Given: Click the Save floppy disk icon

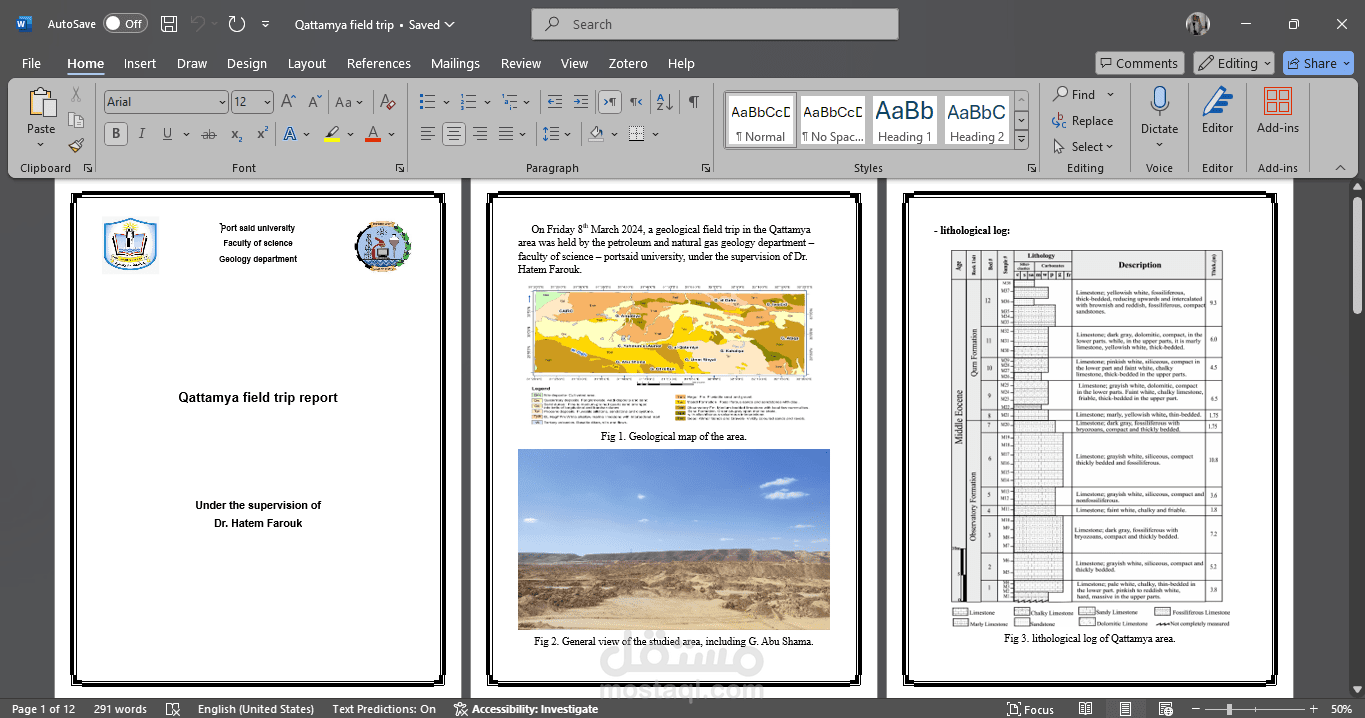Looking at the screenshot, I should pyautogui.click(x=170, y=24).
